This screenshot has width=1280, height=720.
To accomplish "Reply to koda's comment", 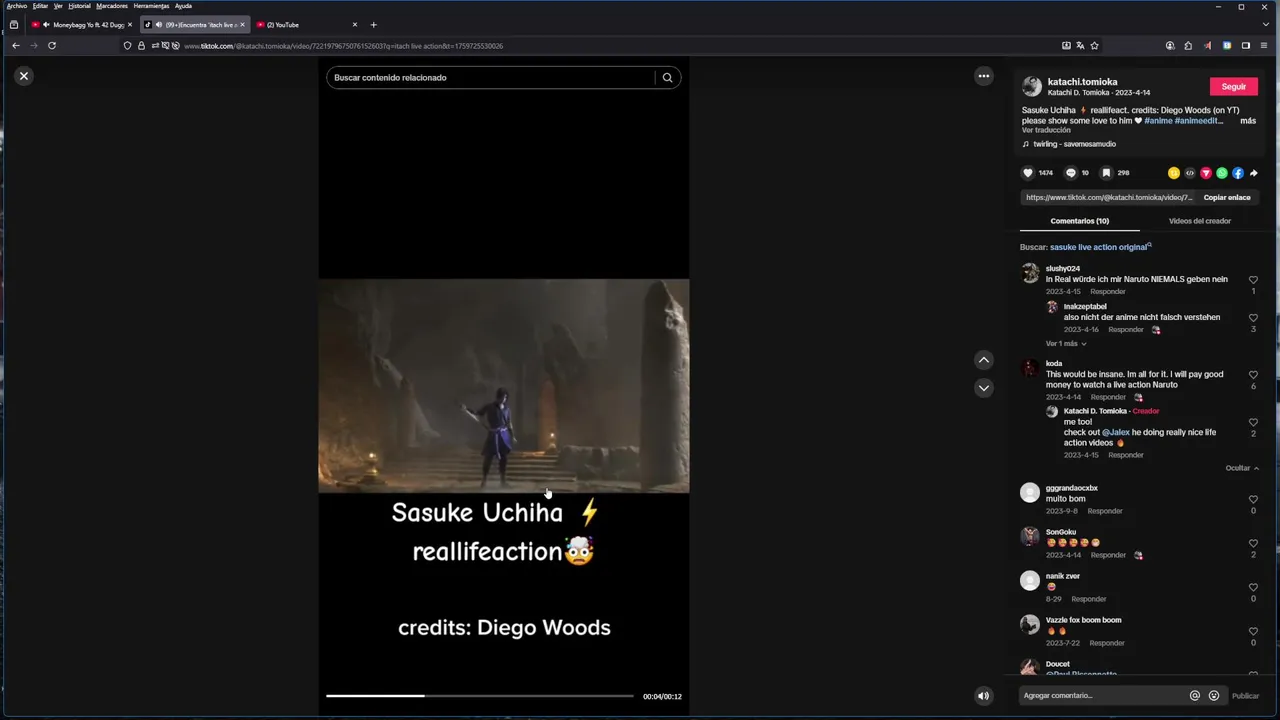I will coord(1108,397).
